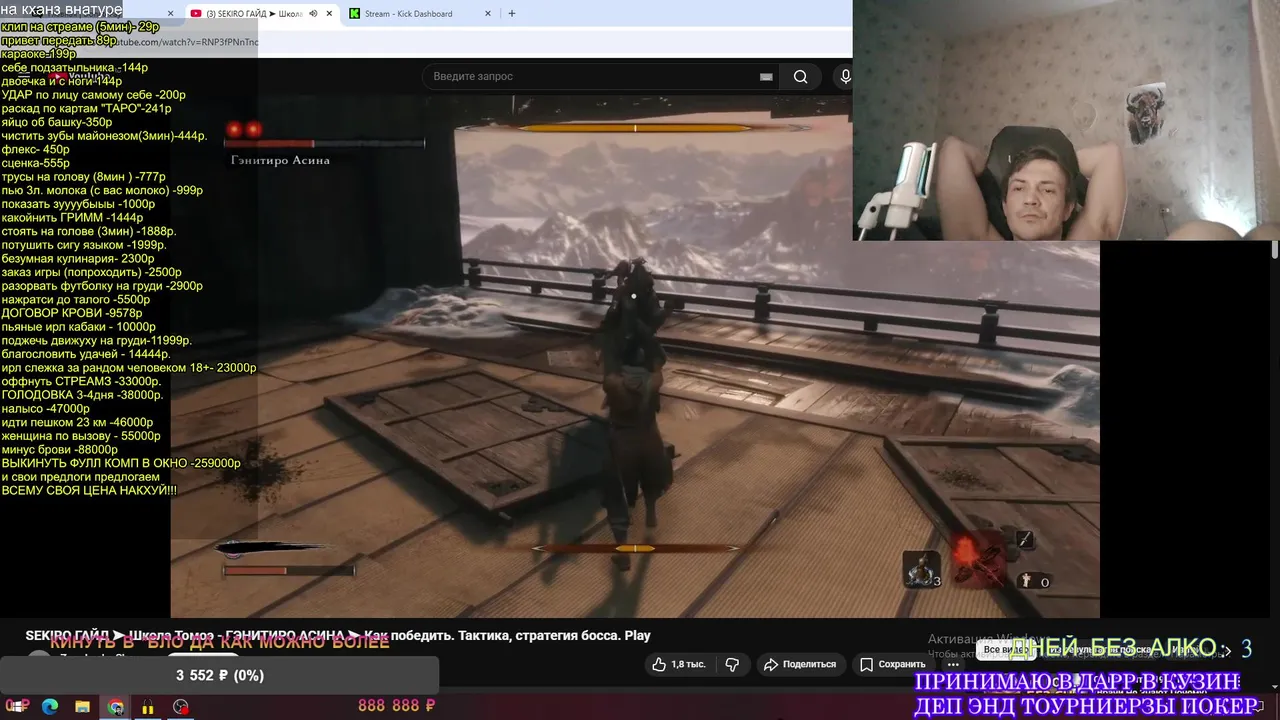This screenshot has height=720, width=1280.
Task: Switch to the SEKIRO ГАЙД YouTube tab
Action: (x=260, y=14)
